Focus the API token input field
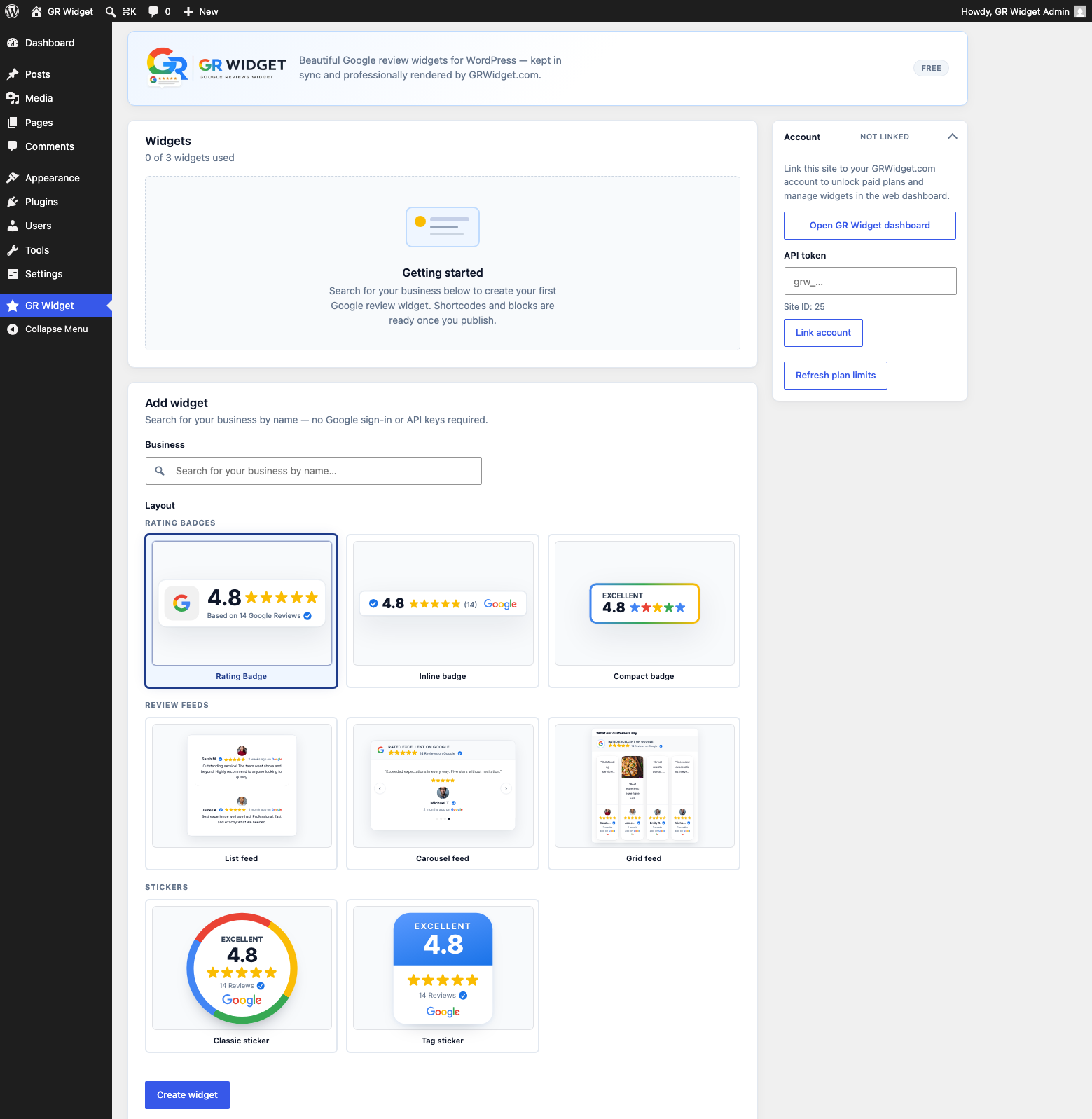This screenshot has height=1119, width=1092. pos(870,281)
